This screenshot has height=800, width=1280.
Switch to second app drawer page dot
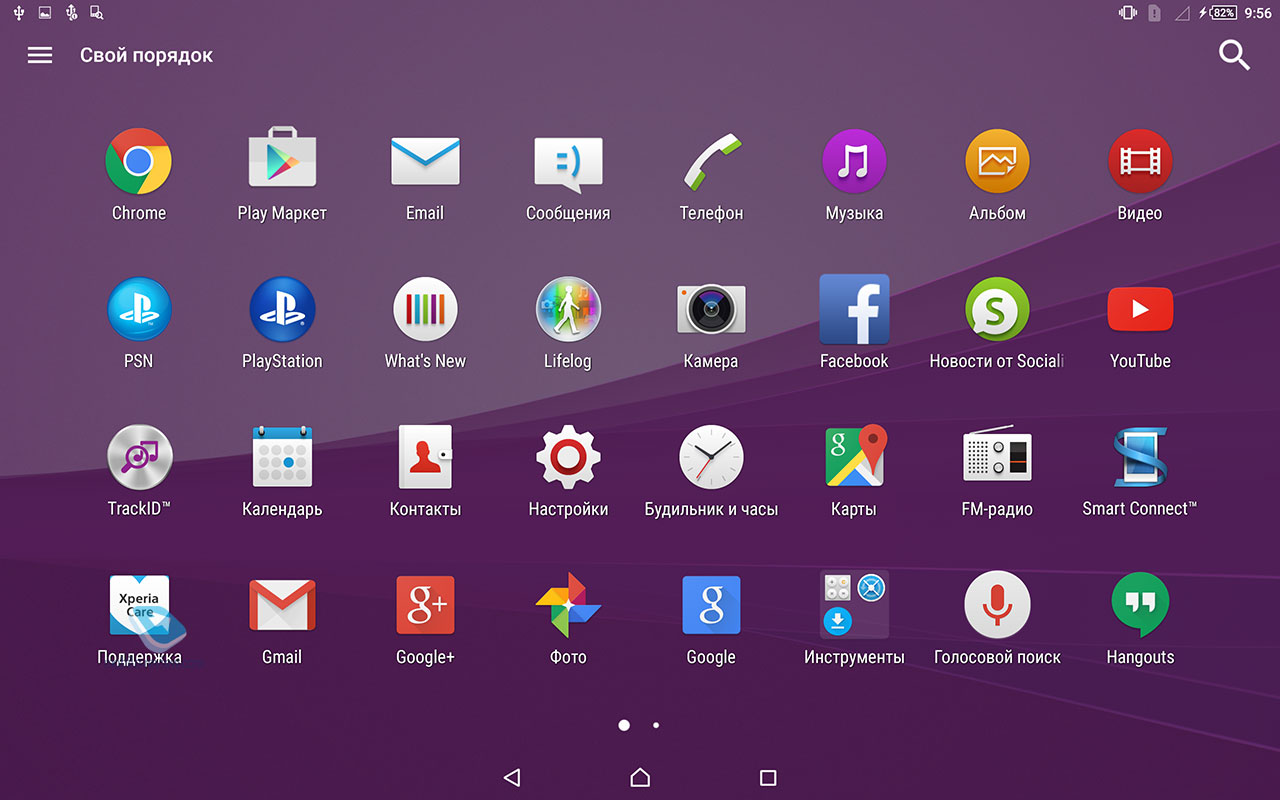656,725
